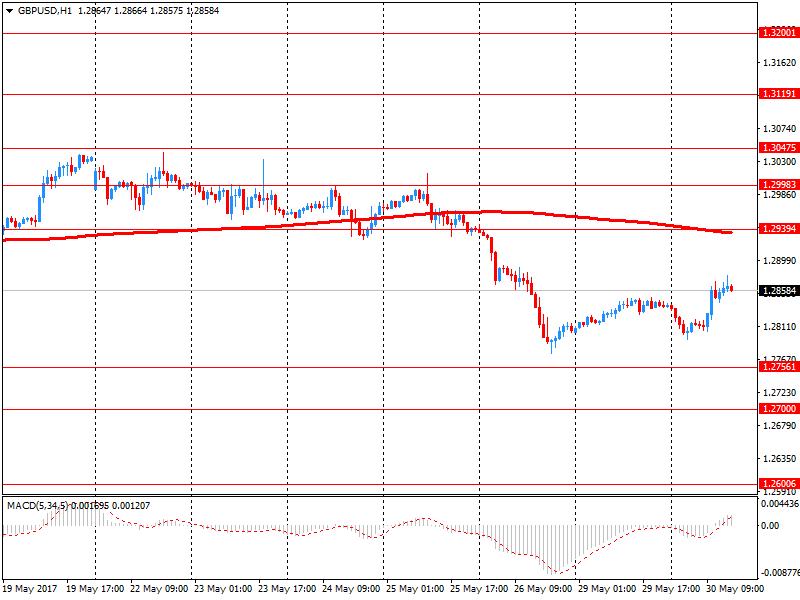The image size is (800, 600).
Task: Click the 30 May 09:00 time label
Action: [x=735, y=589]
